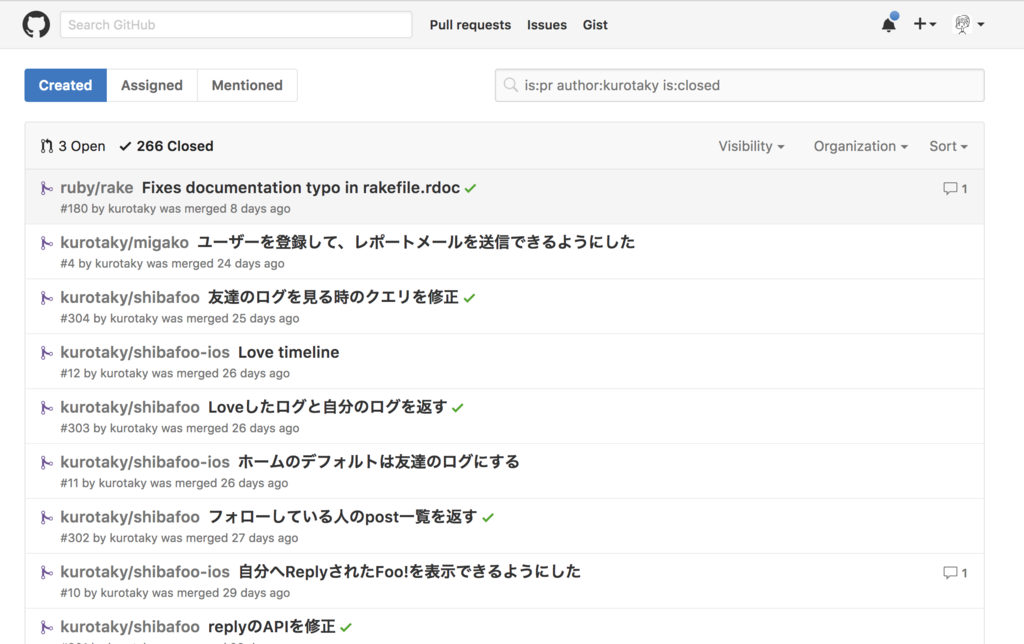Click text "#11 by kurotaky was merged 26 days ago"
Screen dimensions: 1024x644
[174, 483]
